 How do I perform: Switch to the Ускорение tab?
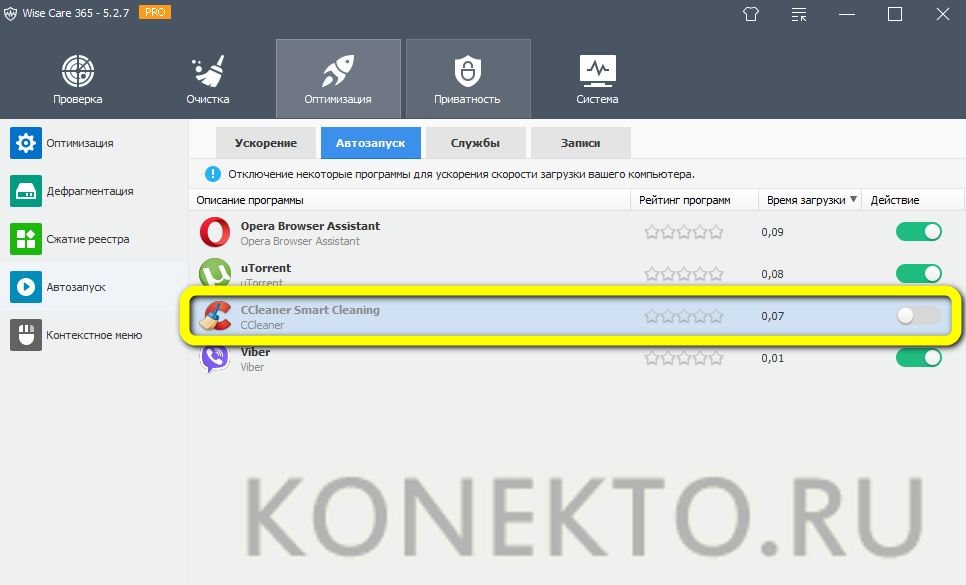pos(266,143)
